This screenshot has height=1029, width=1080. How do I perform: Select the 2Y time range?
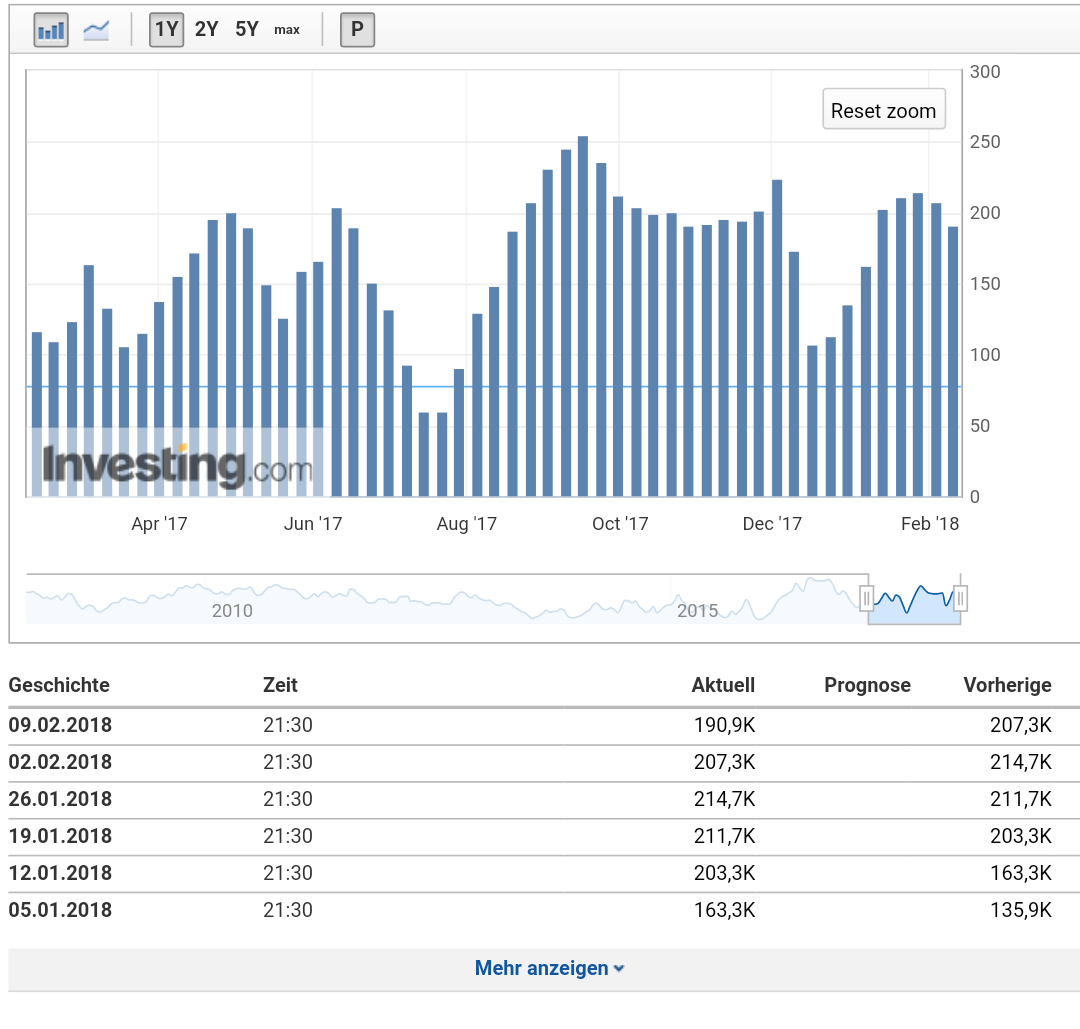click(x=206, y=30)
